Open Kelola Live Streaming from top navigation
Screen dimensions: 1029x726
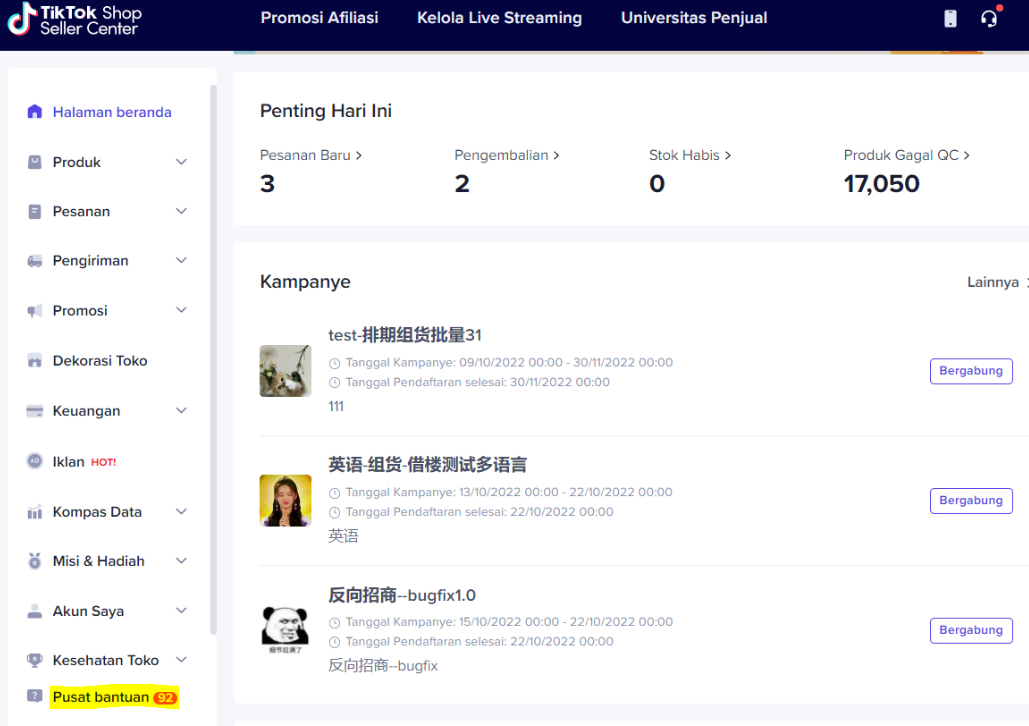(x=499, y=17)
